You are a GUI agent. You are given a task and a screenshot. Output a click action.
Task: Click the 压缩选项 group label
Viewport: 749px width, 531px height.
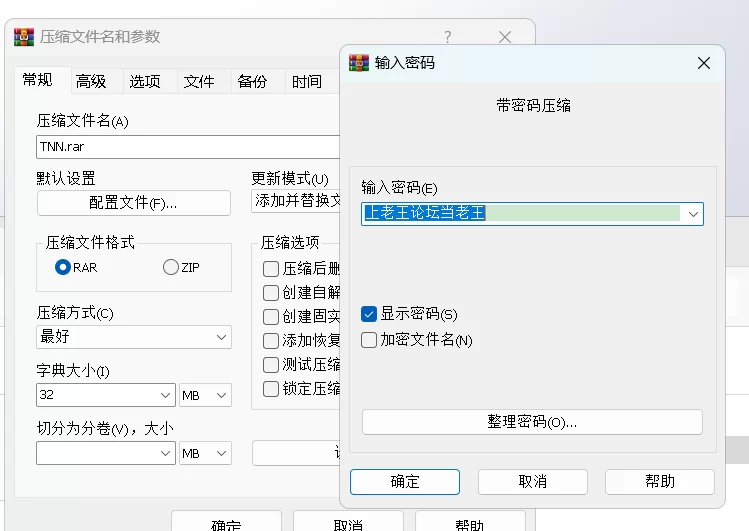[290, 243]
